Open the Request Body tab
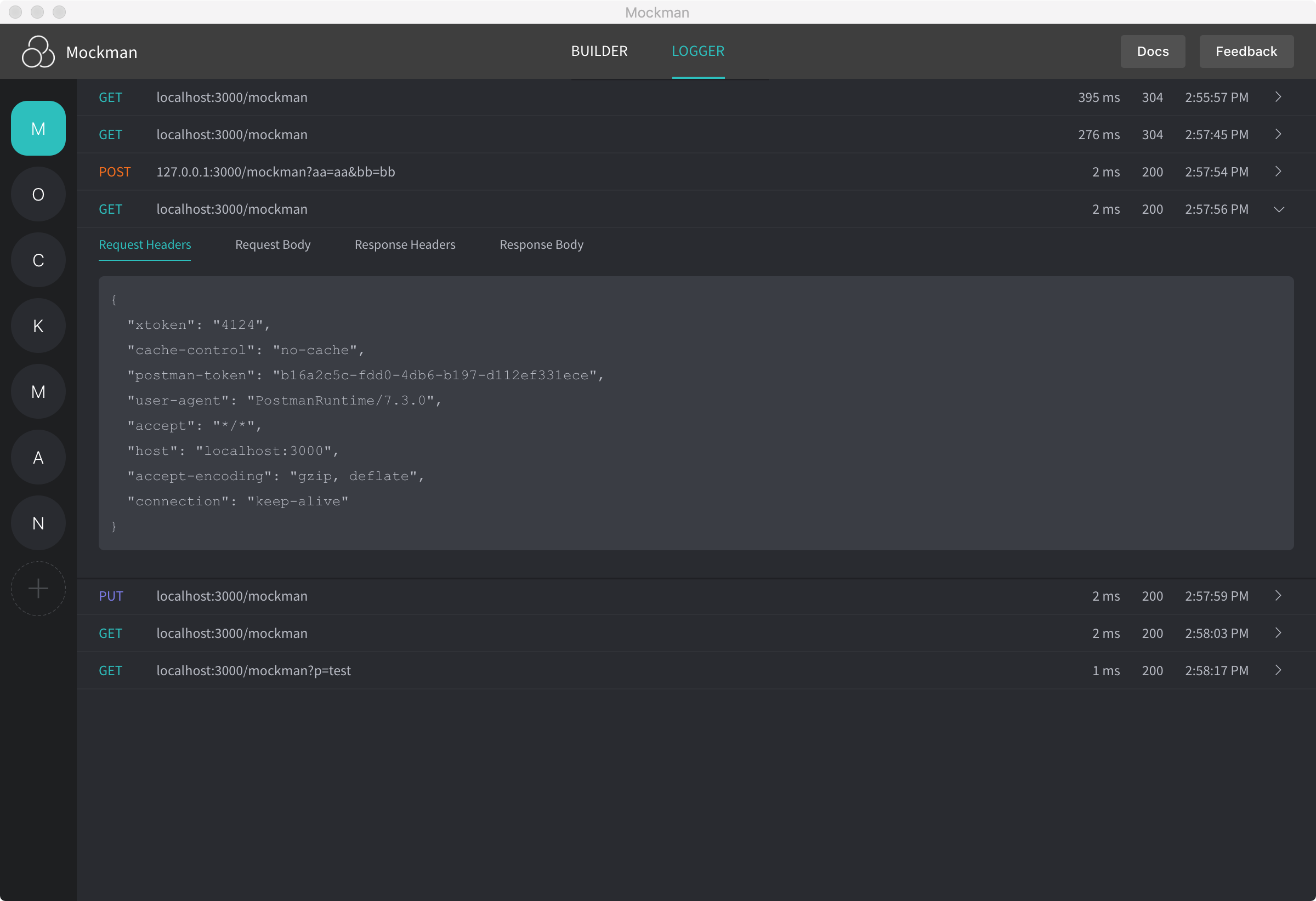The image size is (1316, 901). click(273, 244)
